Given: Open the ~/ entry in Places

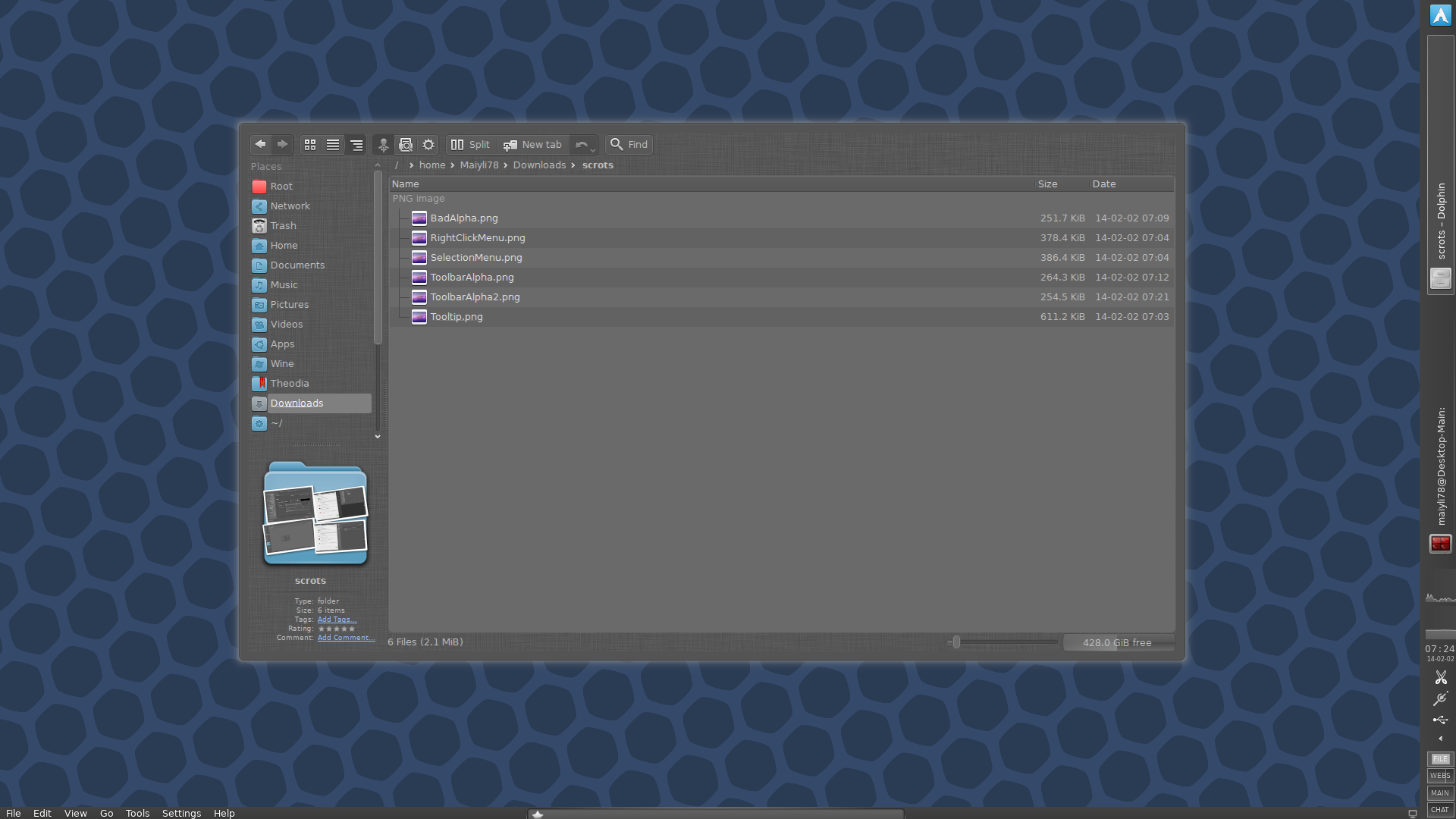Looking at the screenshot, I should pyautogui.click(x=311, y=422).
